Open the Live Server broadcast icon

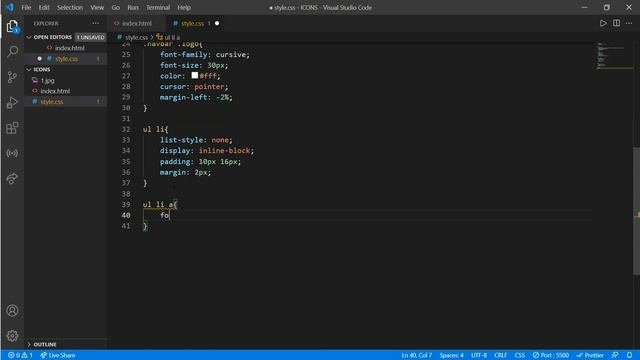pyautogui.click(x=12, y=153)
